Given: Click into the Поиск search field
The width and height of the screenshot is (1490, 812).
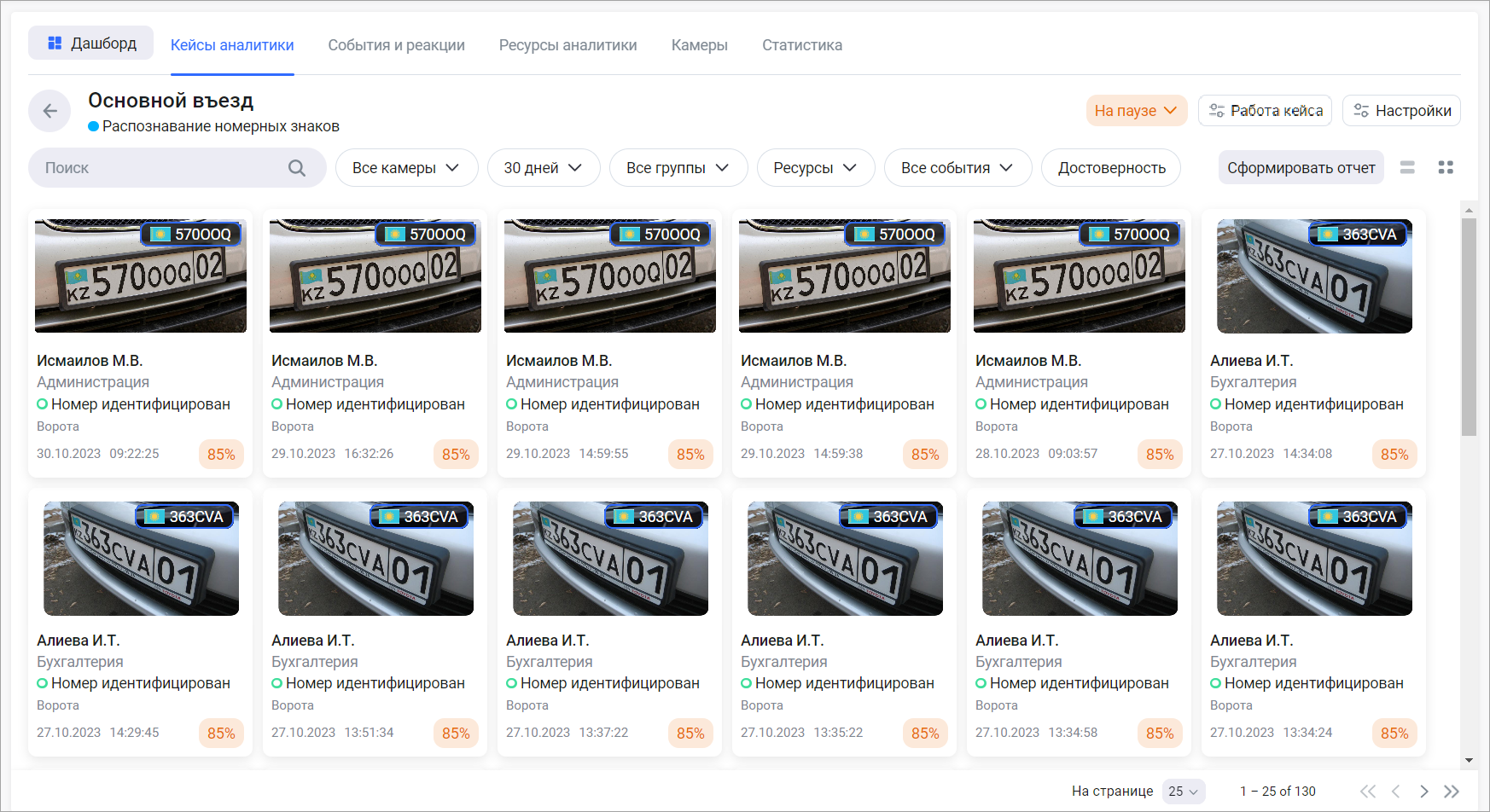Looking at the screenshot, I should click(x=162, y=168).
